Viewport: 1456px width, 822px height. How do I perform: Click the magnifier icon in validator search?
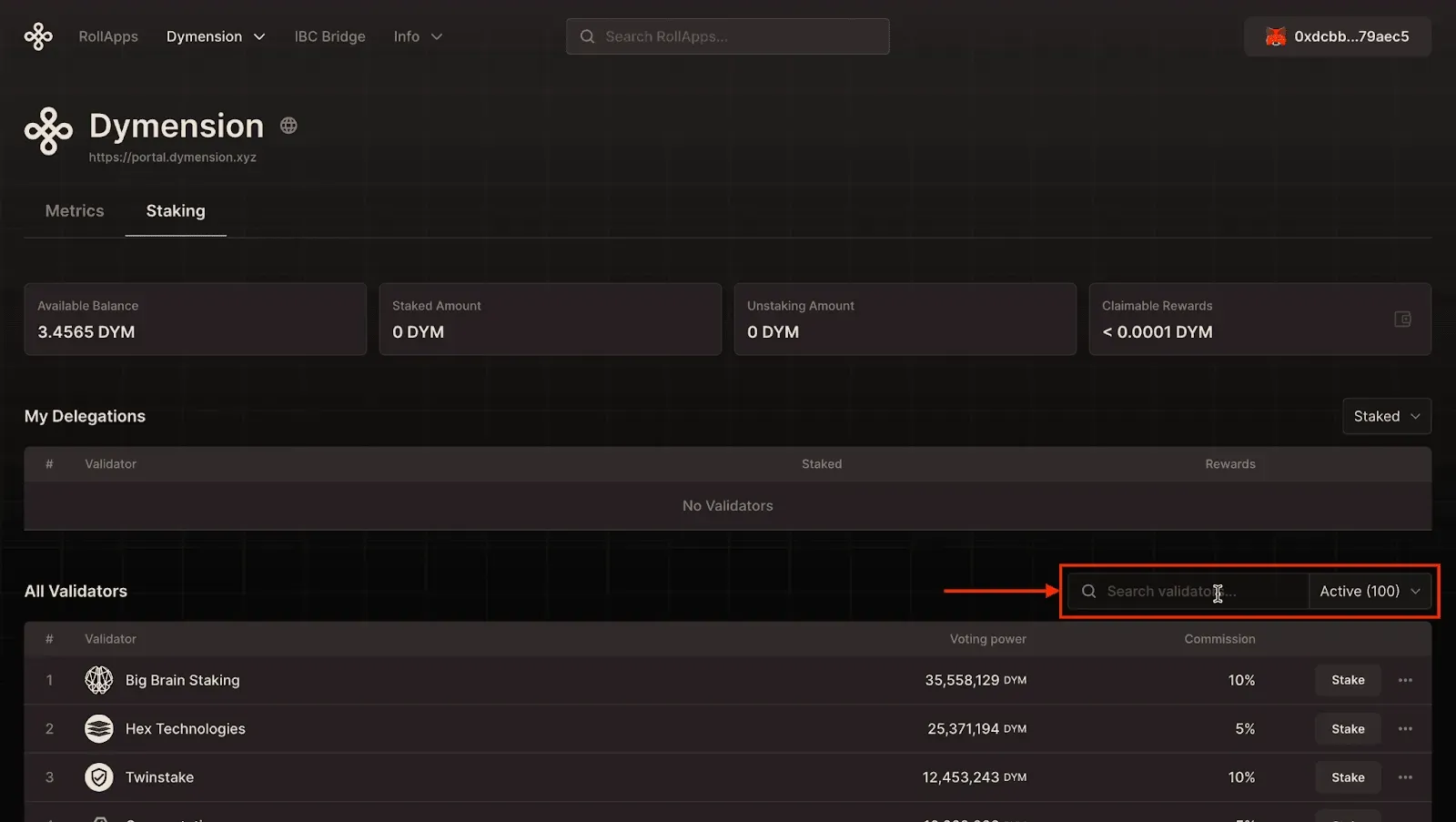1088,592
